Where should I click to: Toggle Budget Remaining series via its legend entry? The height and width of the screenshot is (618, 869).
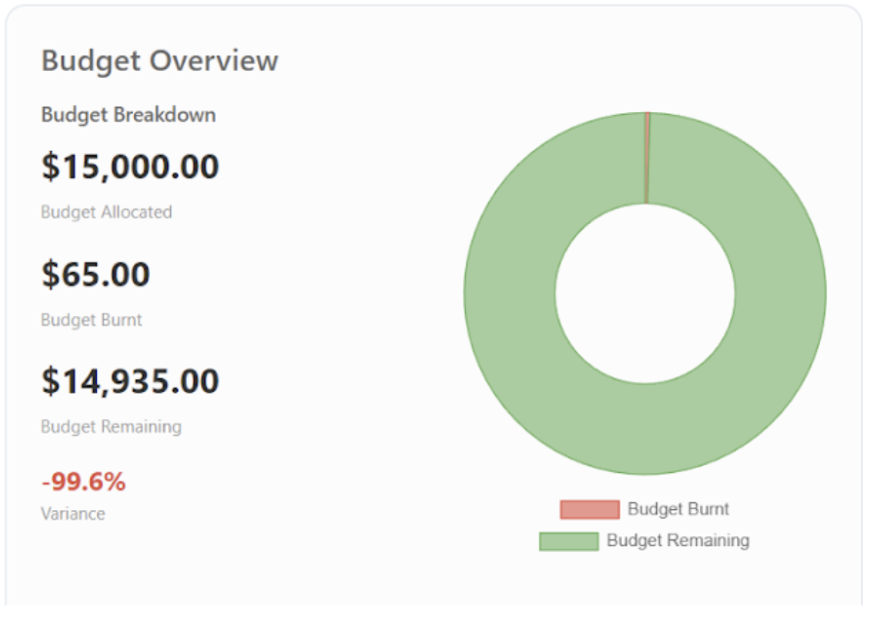pos(640,541)
